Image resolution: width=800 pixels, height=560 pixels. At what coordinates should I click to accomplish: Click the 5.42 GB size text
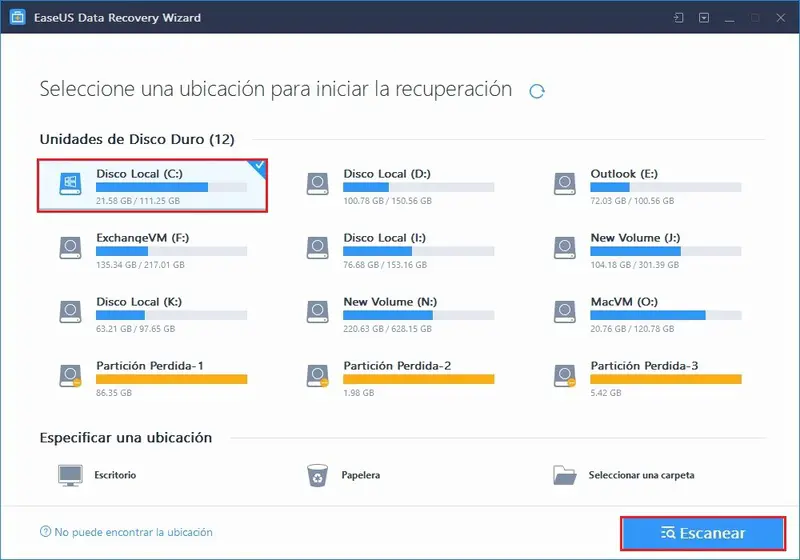tap(606, 393)
